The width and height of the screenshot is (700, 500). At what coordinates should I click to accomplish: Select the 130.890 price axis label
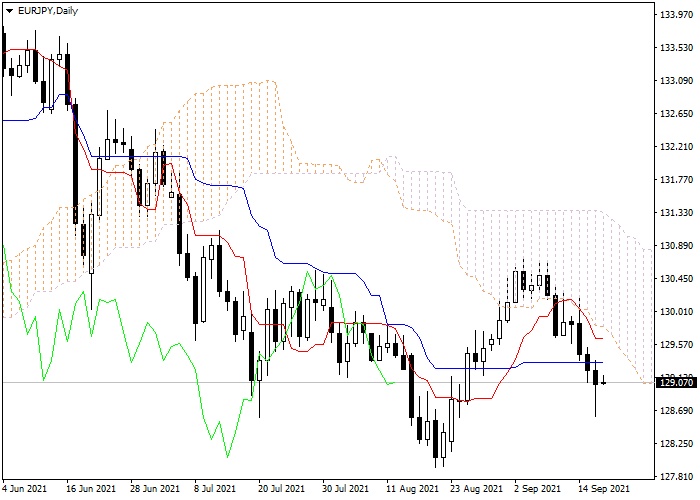click(676, 246)
